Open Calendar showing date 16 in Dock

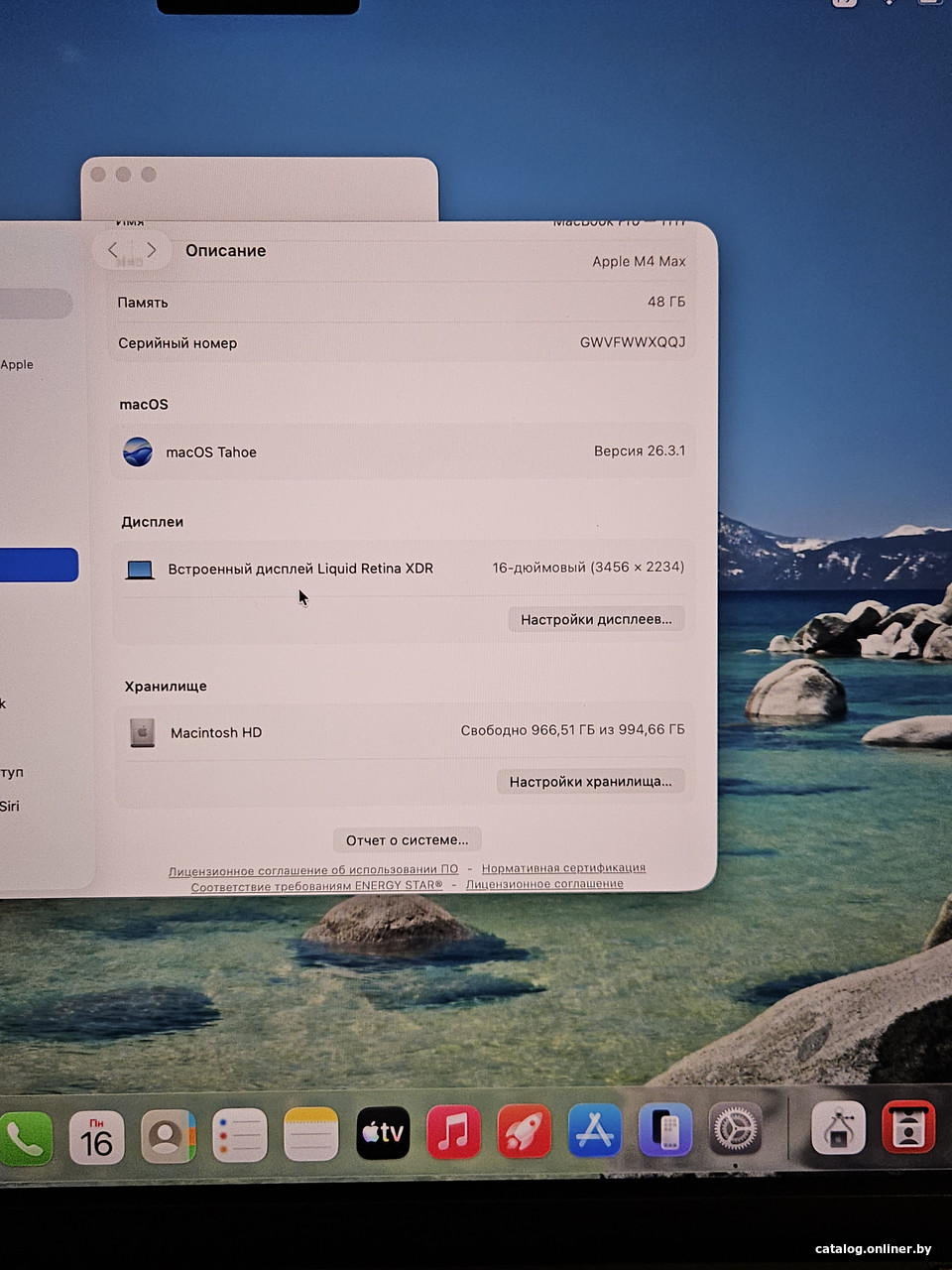point(96,1137)
